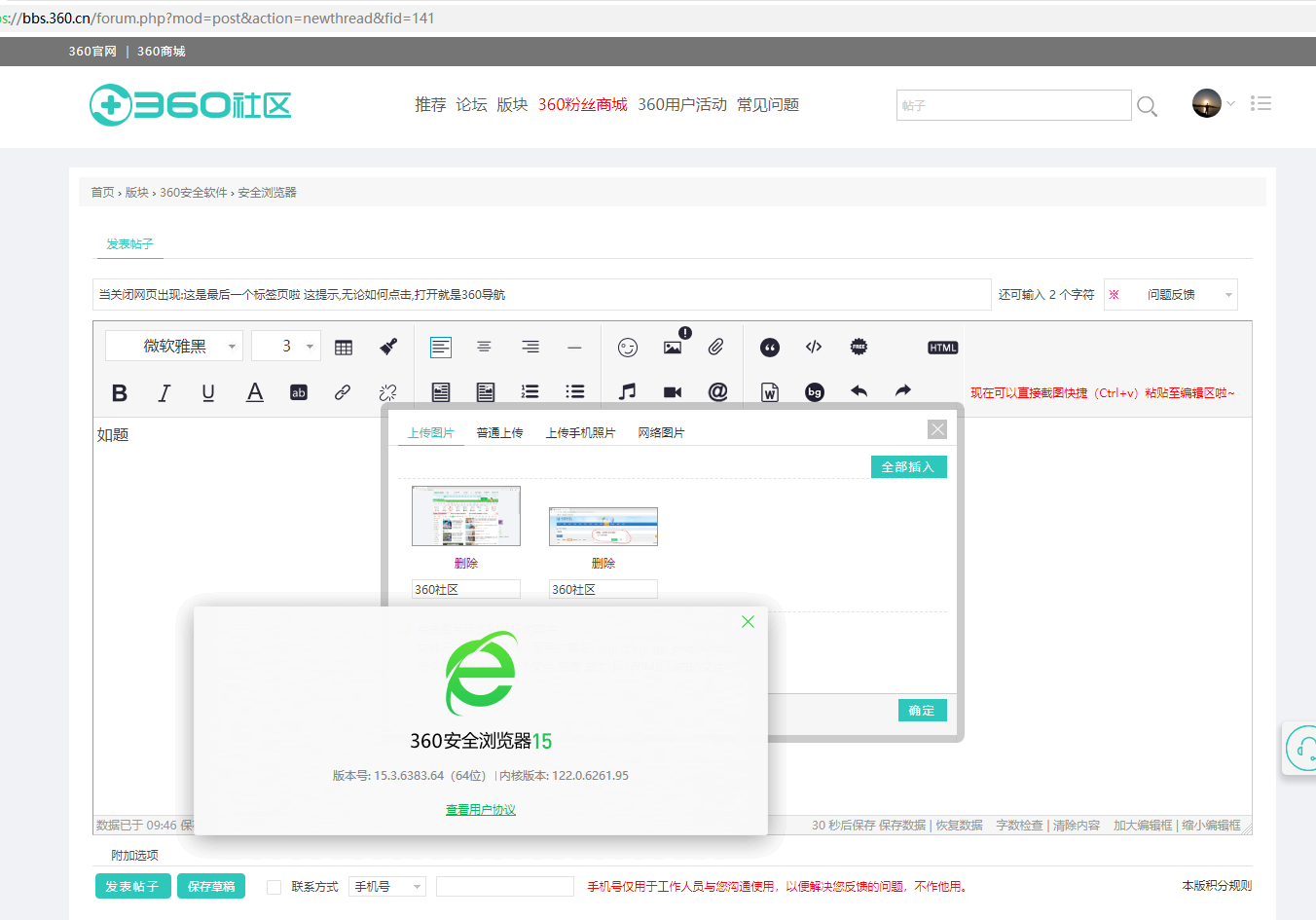
Task: Click the search magnifier icon
Action: [1148, 106]
